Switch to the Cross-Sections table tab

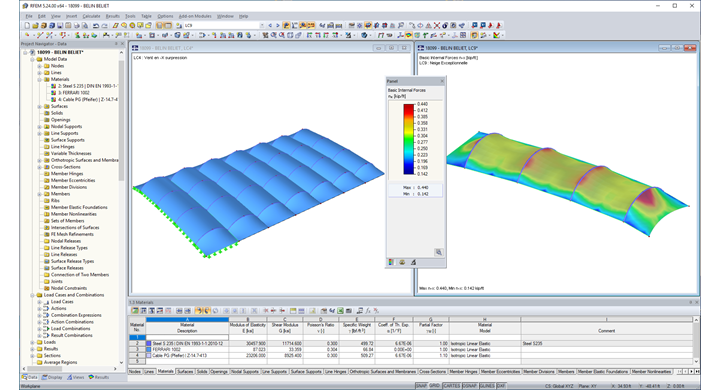pos(433,371)
